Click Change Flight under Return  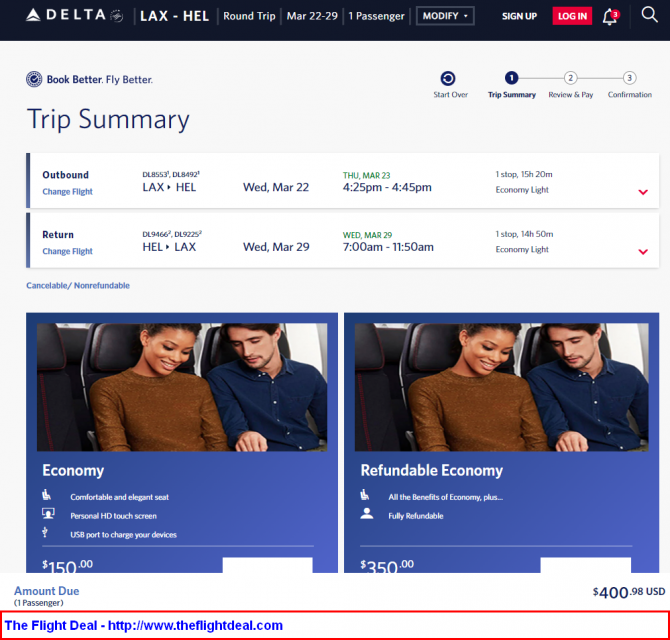(67, 251)
